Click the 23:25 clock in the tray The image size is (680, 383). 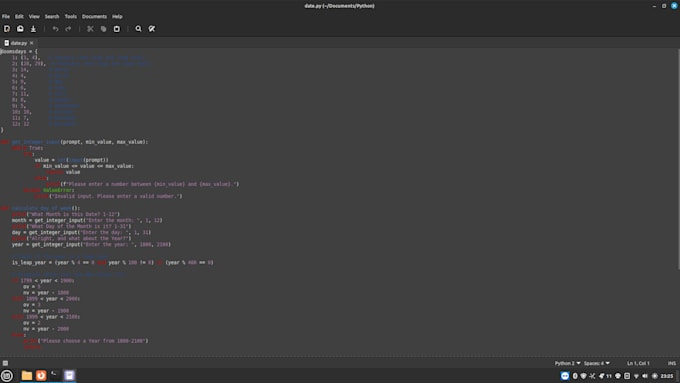click(x=667, y=376)
